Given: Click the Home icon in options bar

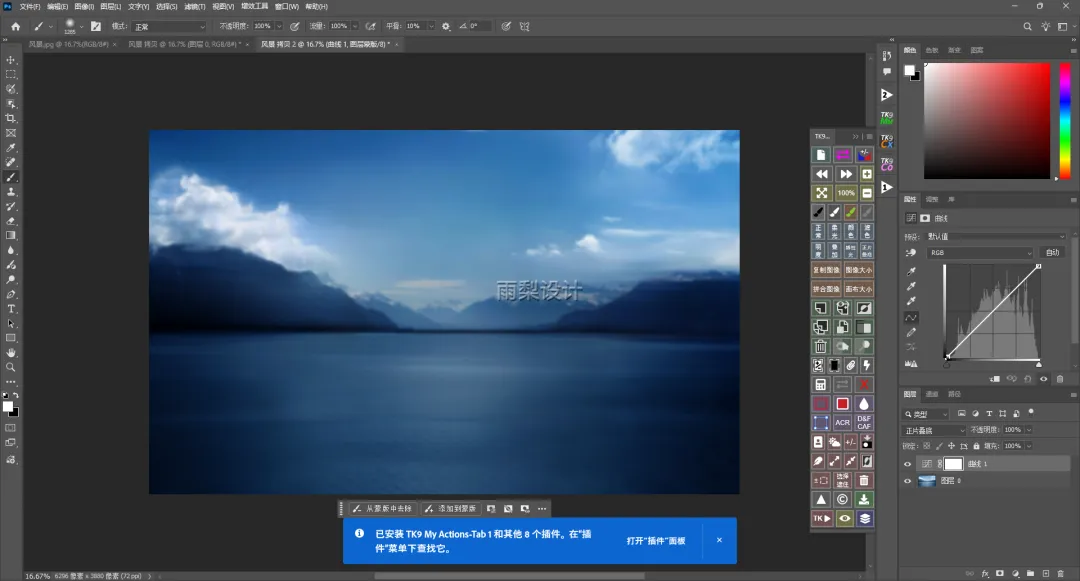Looking at the screenshot, I should [x=16, y=26].
